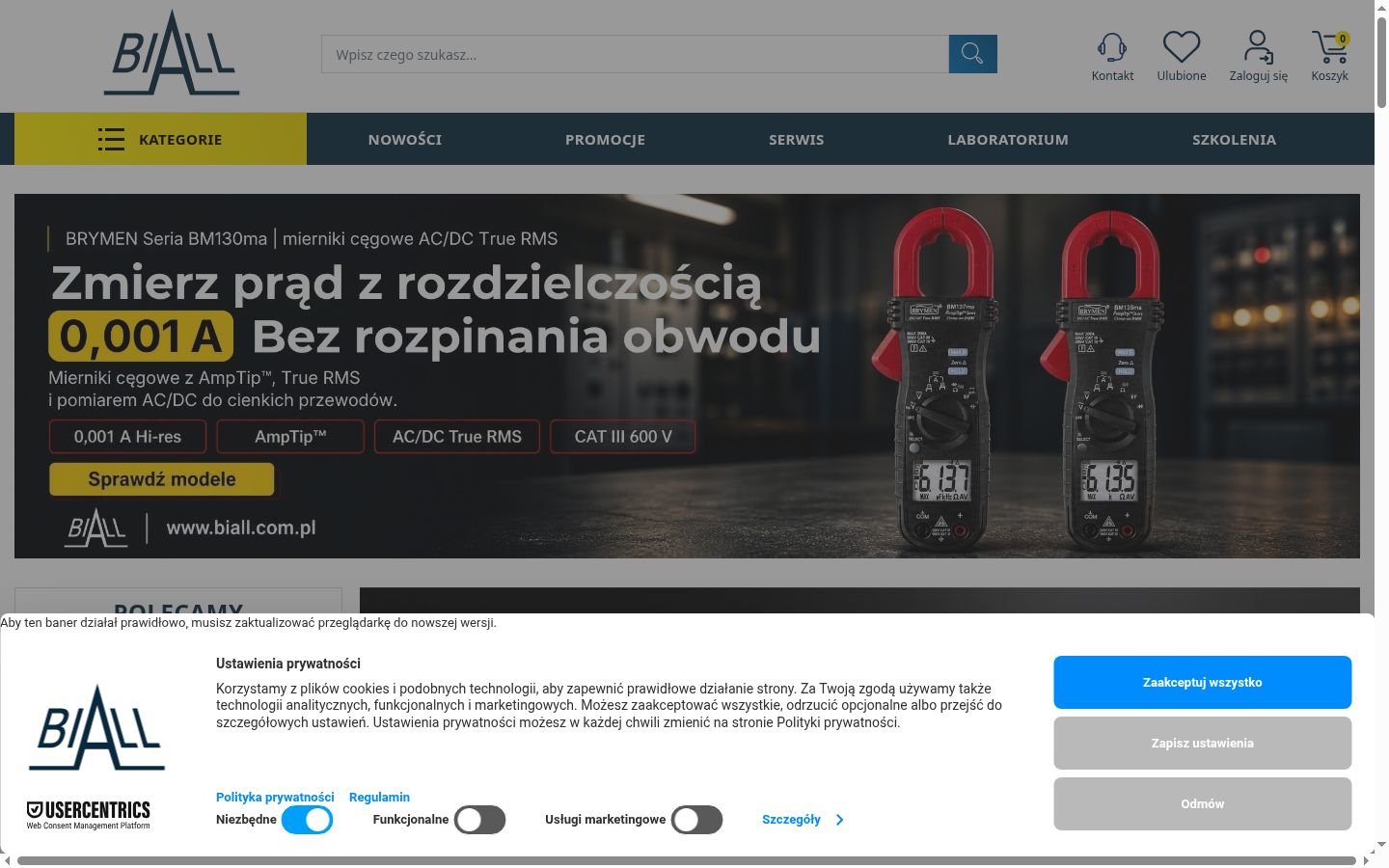This screenshot has height=868, width=1389.
Task: Click the left BRYMEN clamp meter image
Action: tap(934, 379)
